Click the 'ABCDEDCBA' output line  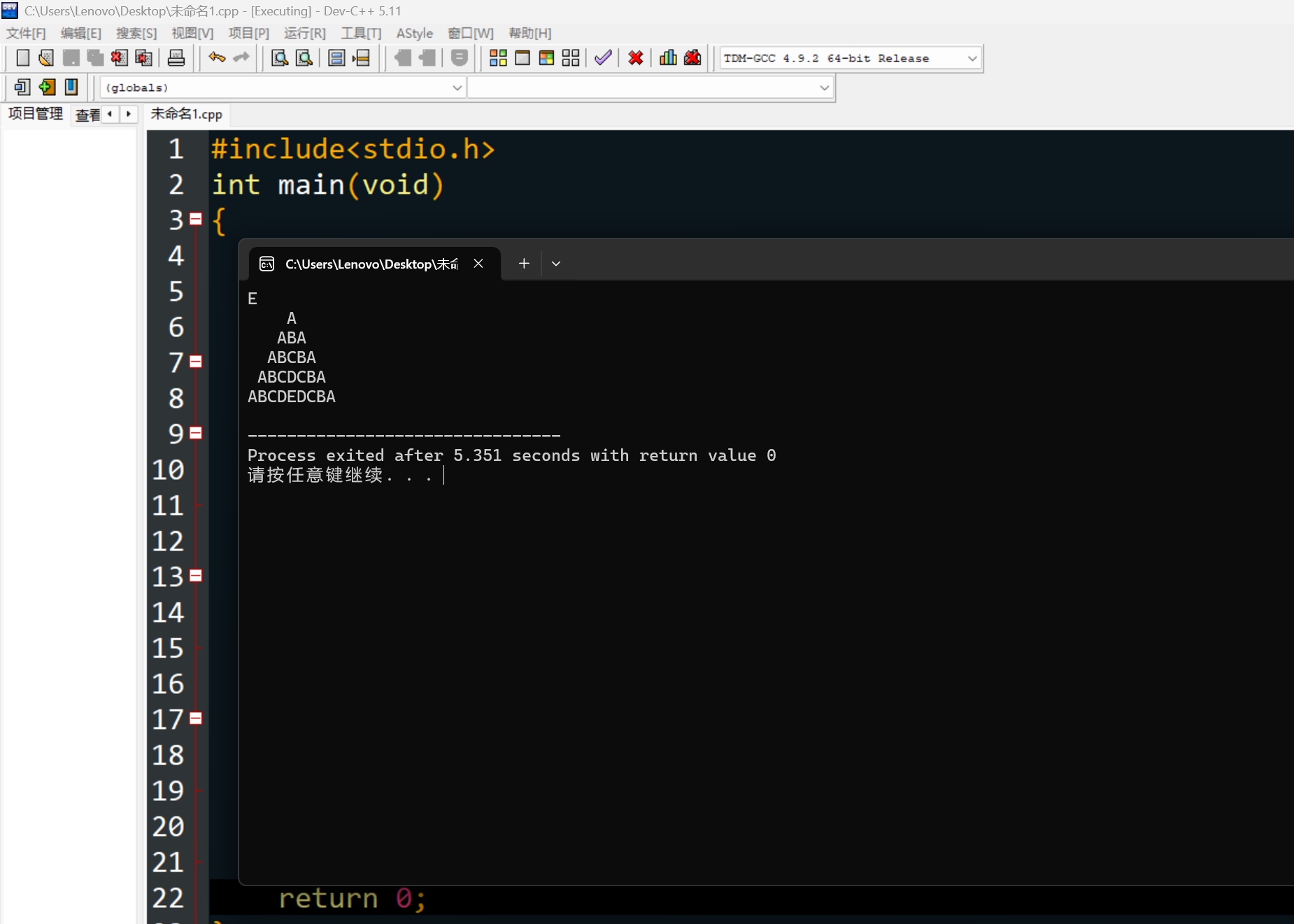(292, 397)
